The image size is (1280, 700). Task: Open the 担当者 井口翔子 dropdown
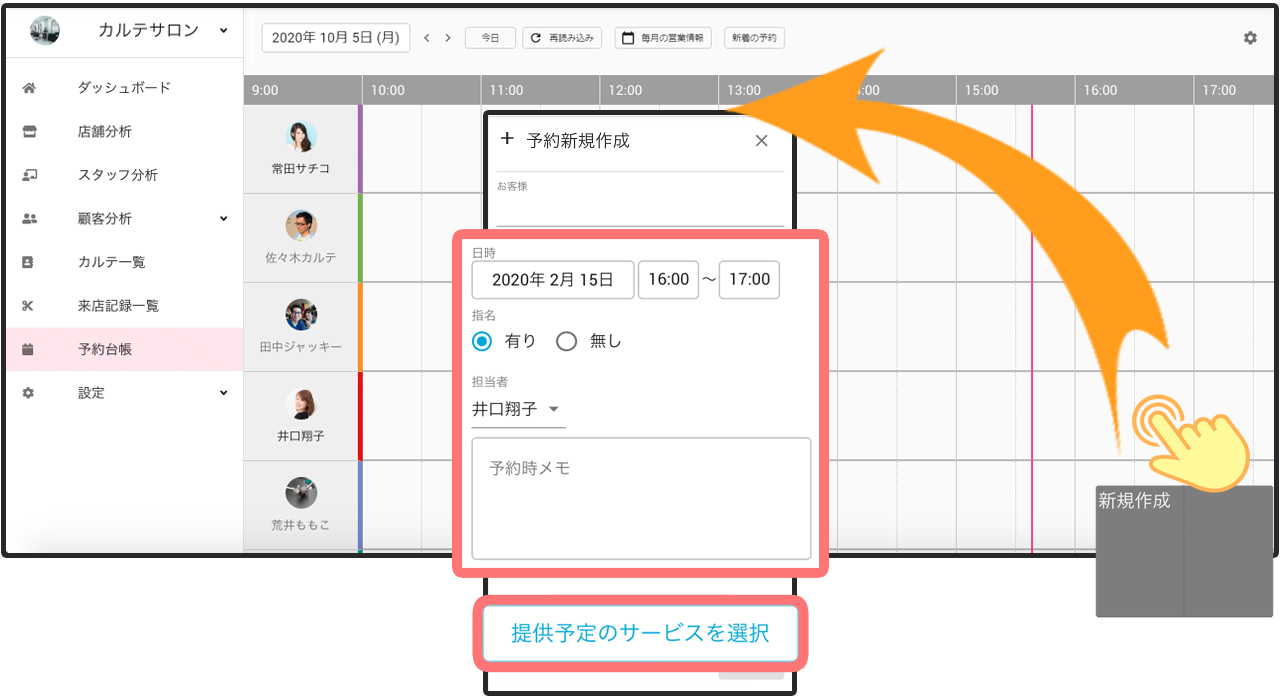point(517,409)
